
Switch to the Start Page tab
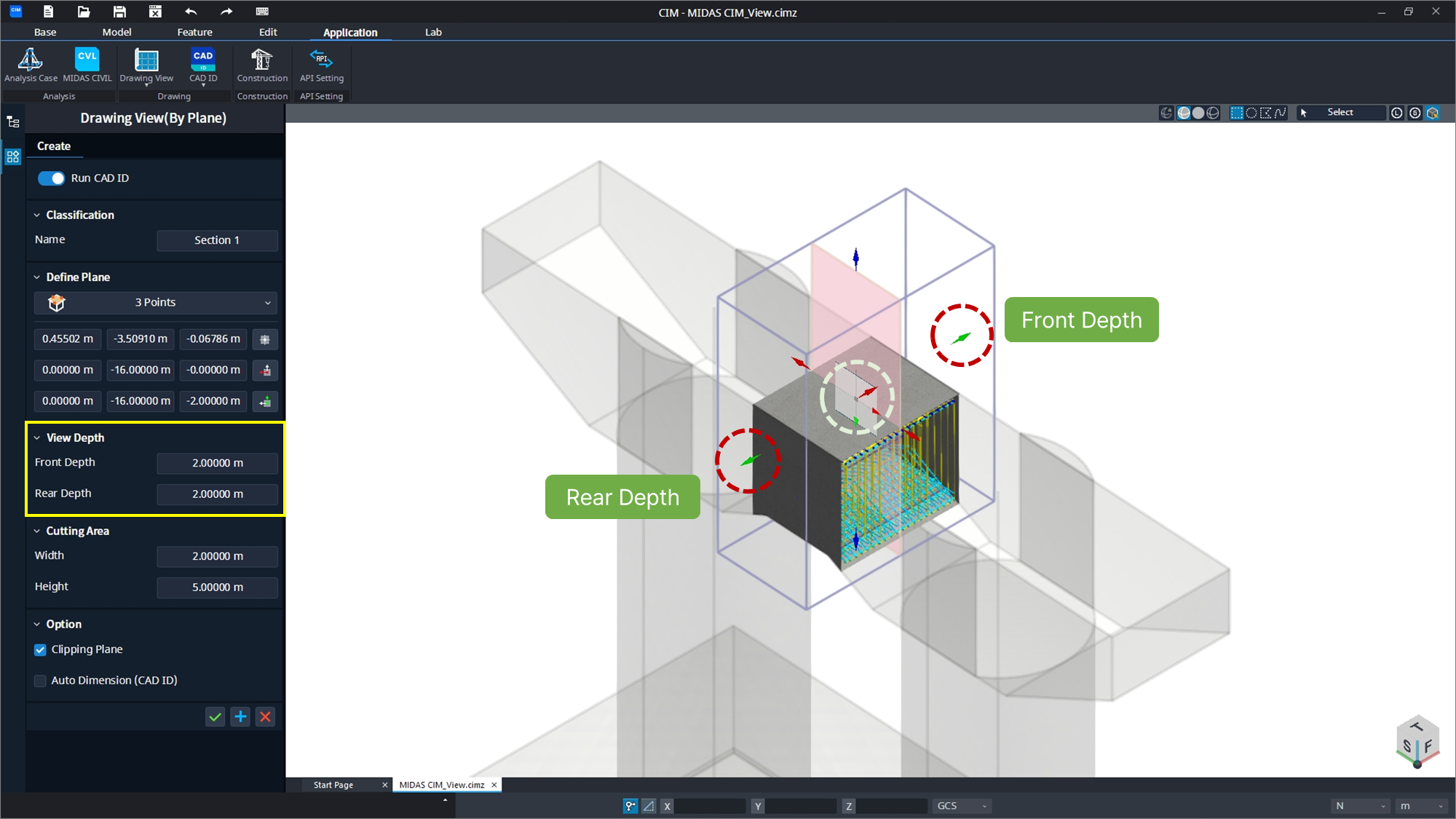(x=333, y=785)
